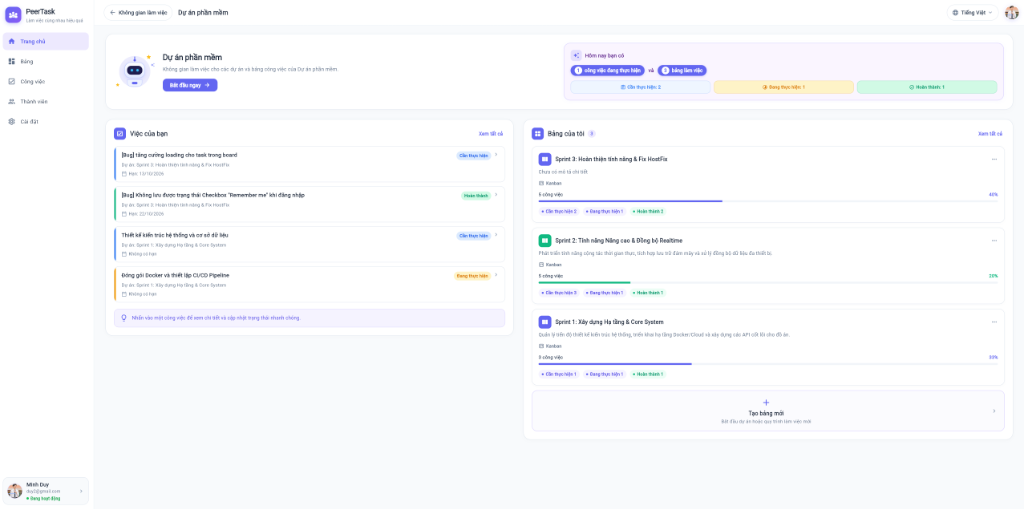This screenshot has height=509, width=1024.
Task: Click the green Sprint 2 progress bar
Action: [x=768, y=283]
